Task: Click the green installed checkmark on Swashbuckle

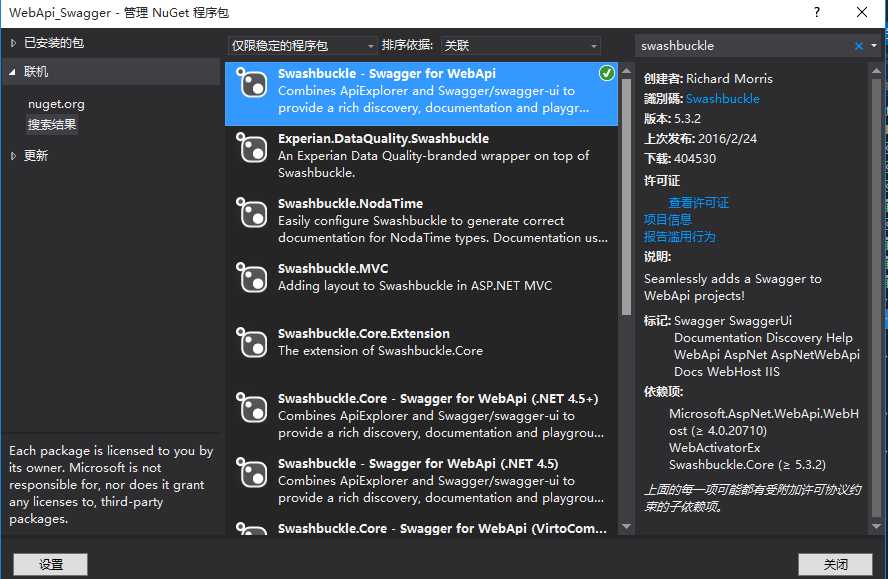Action: click(607, 73)
